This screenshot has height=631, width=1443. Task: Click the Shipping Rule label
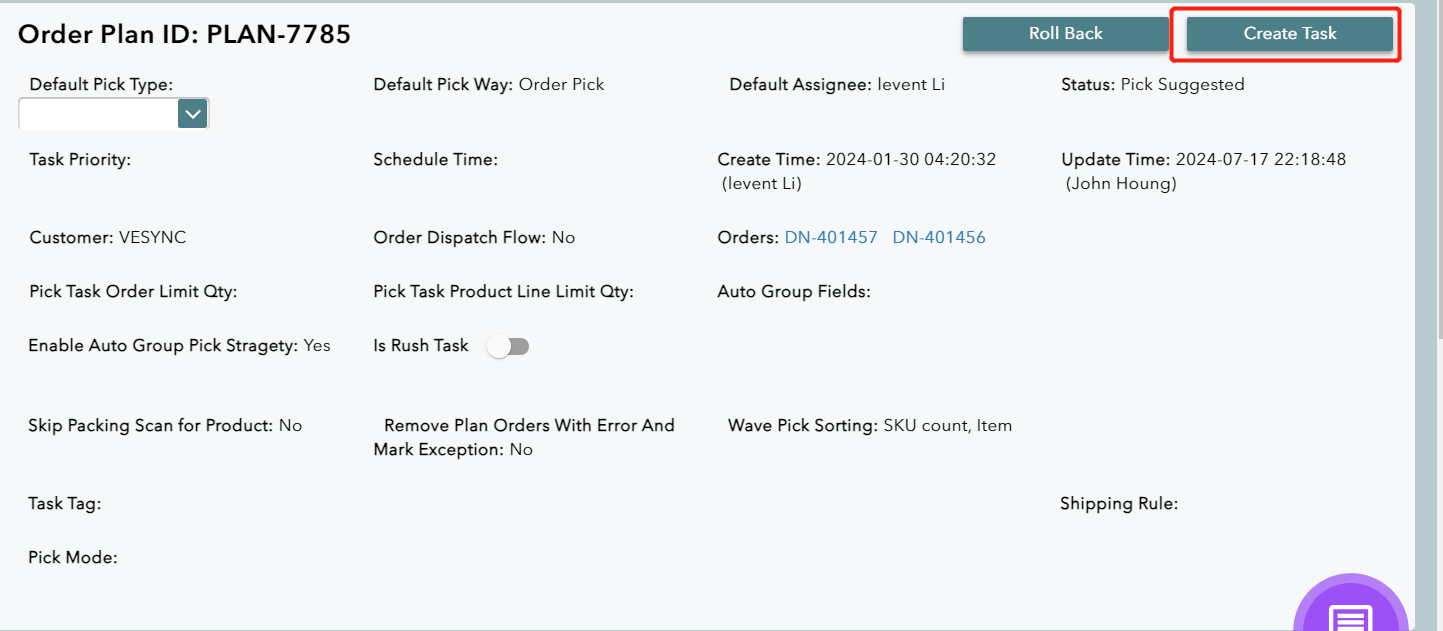(1118, 504)
